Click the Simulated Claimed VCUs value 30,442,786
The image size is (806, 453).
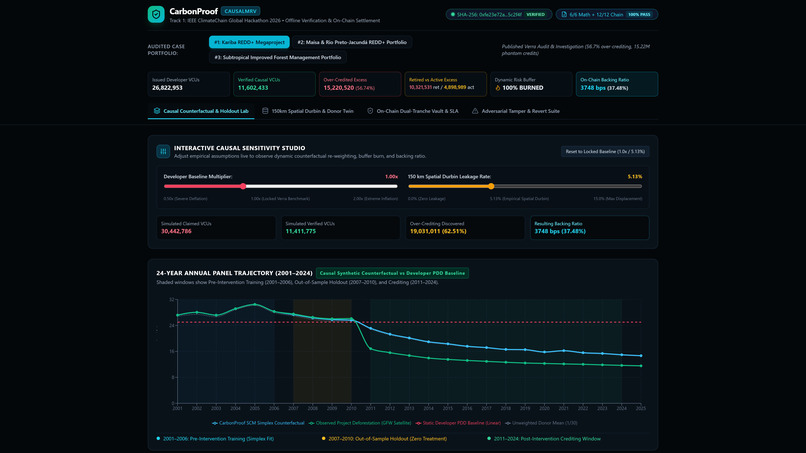pyautogui.click(x=176, y=231)
